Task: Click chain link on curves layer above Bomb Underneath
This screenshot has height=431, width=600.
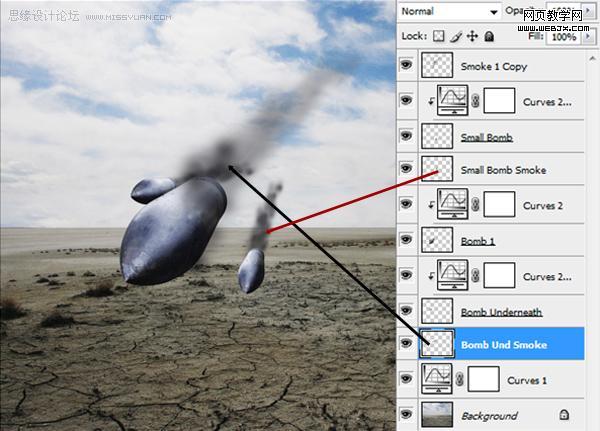Action: coord(475,275)
